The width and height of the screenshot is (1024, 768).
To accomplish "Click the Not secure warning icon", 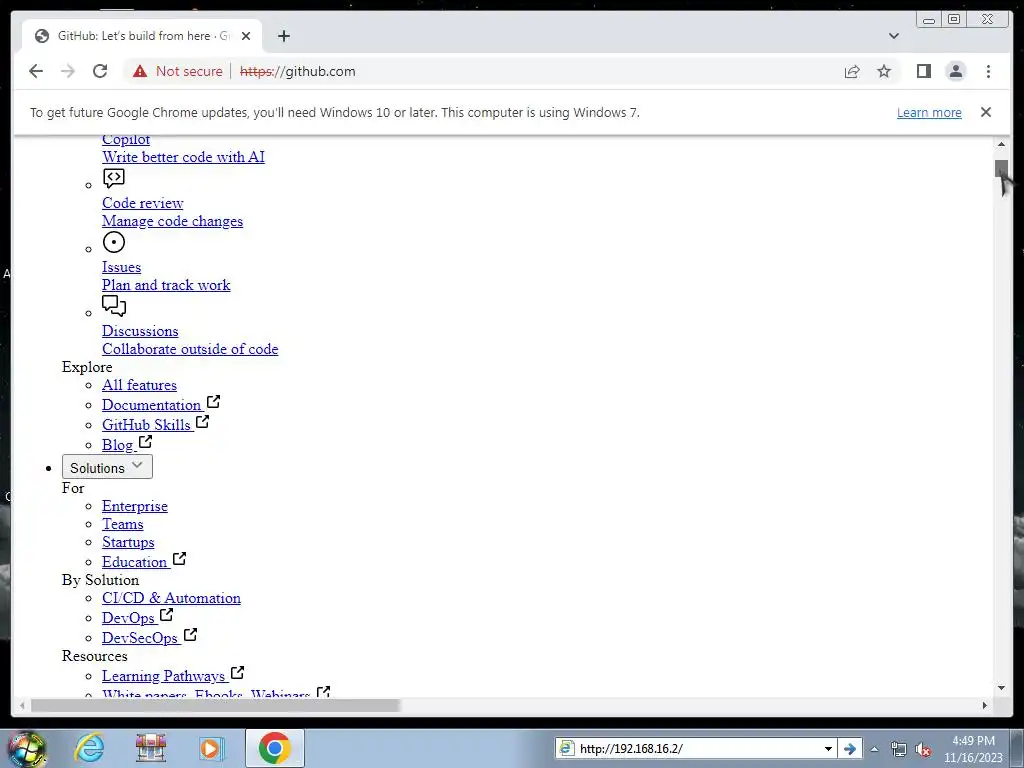I will (140, 71).
